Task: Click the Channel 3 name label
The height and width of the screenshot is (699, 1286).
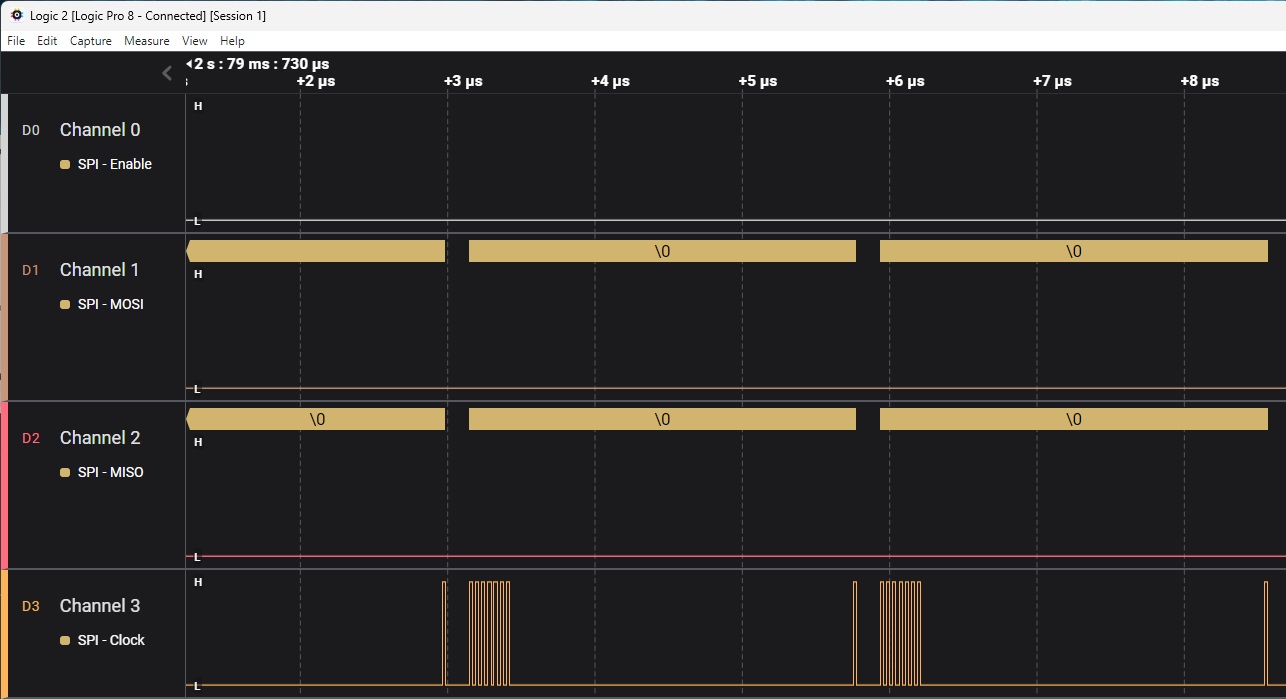Action: (x=100, y=606)
